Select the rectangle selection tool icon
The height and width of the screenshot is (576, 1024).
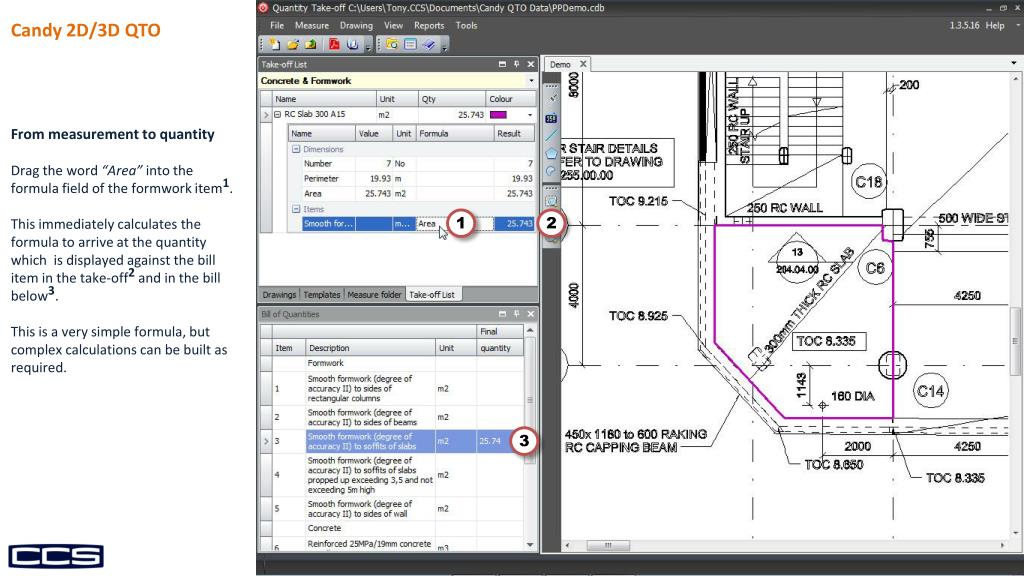click(x=551, y=200)
